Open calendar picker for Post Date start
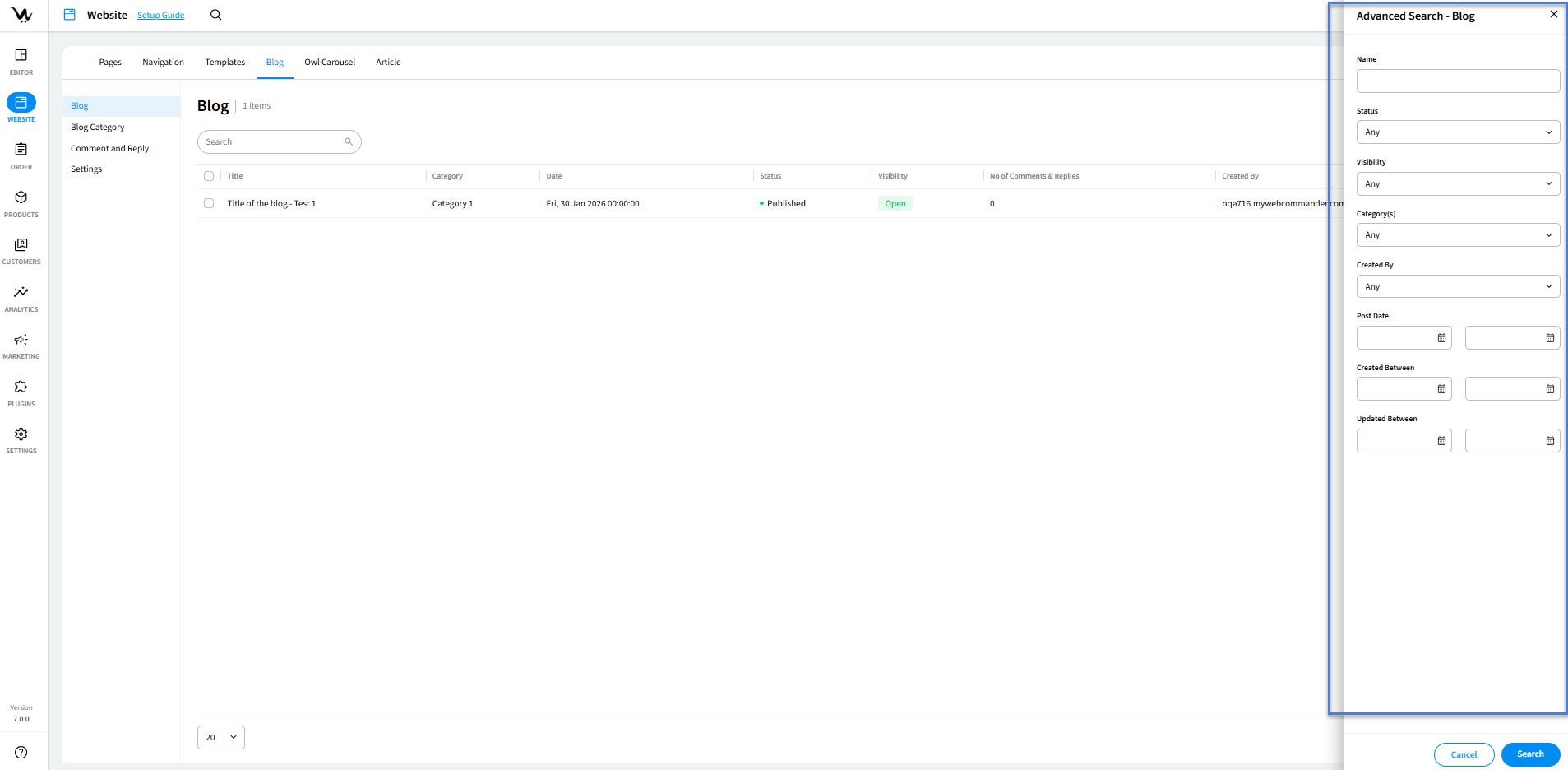1568x770 pixels. pos(1441,338)
